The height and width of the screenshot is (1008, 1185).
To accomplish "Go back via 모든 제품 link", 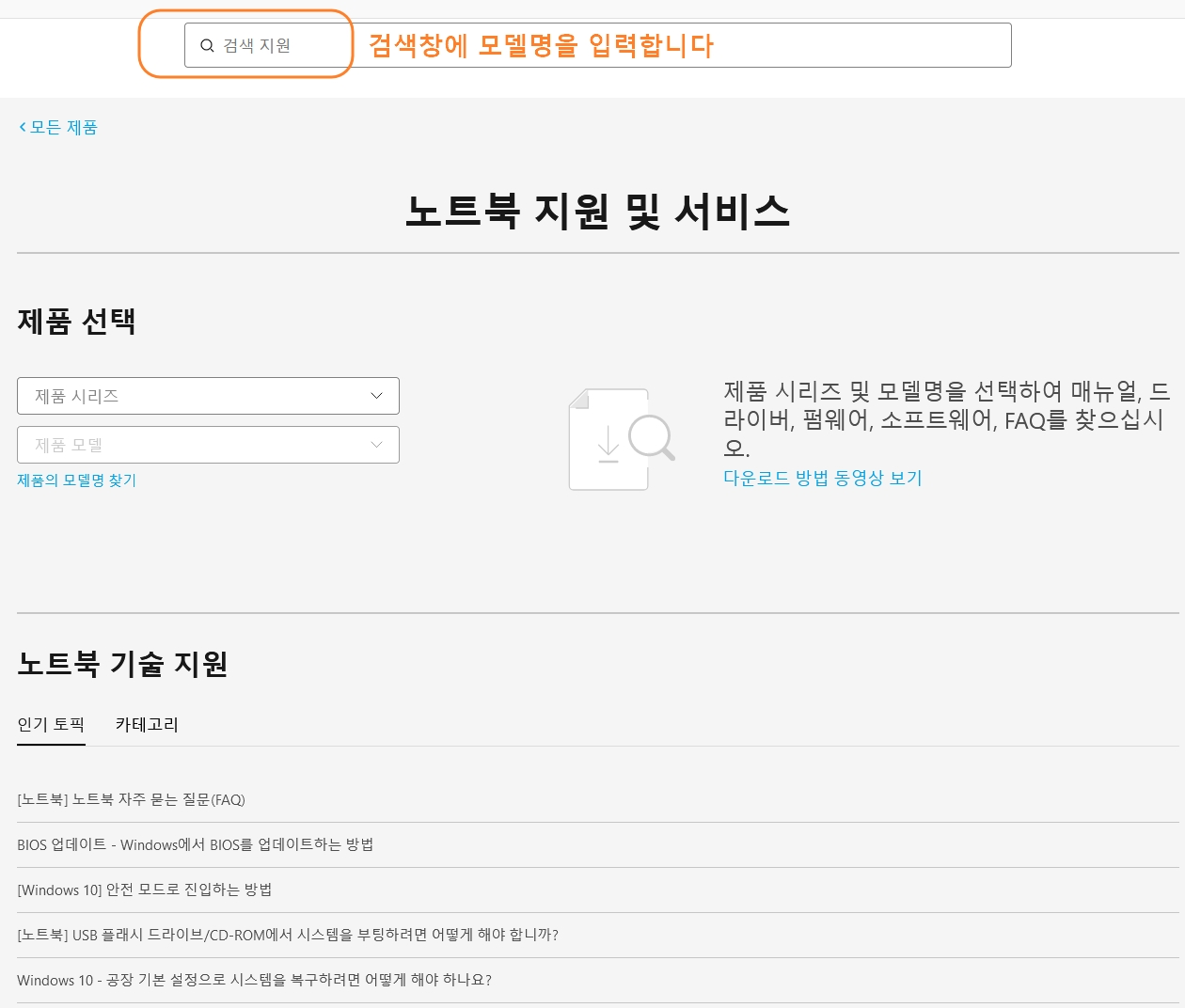I will pos(63,127).
